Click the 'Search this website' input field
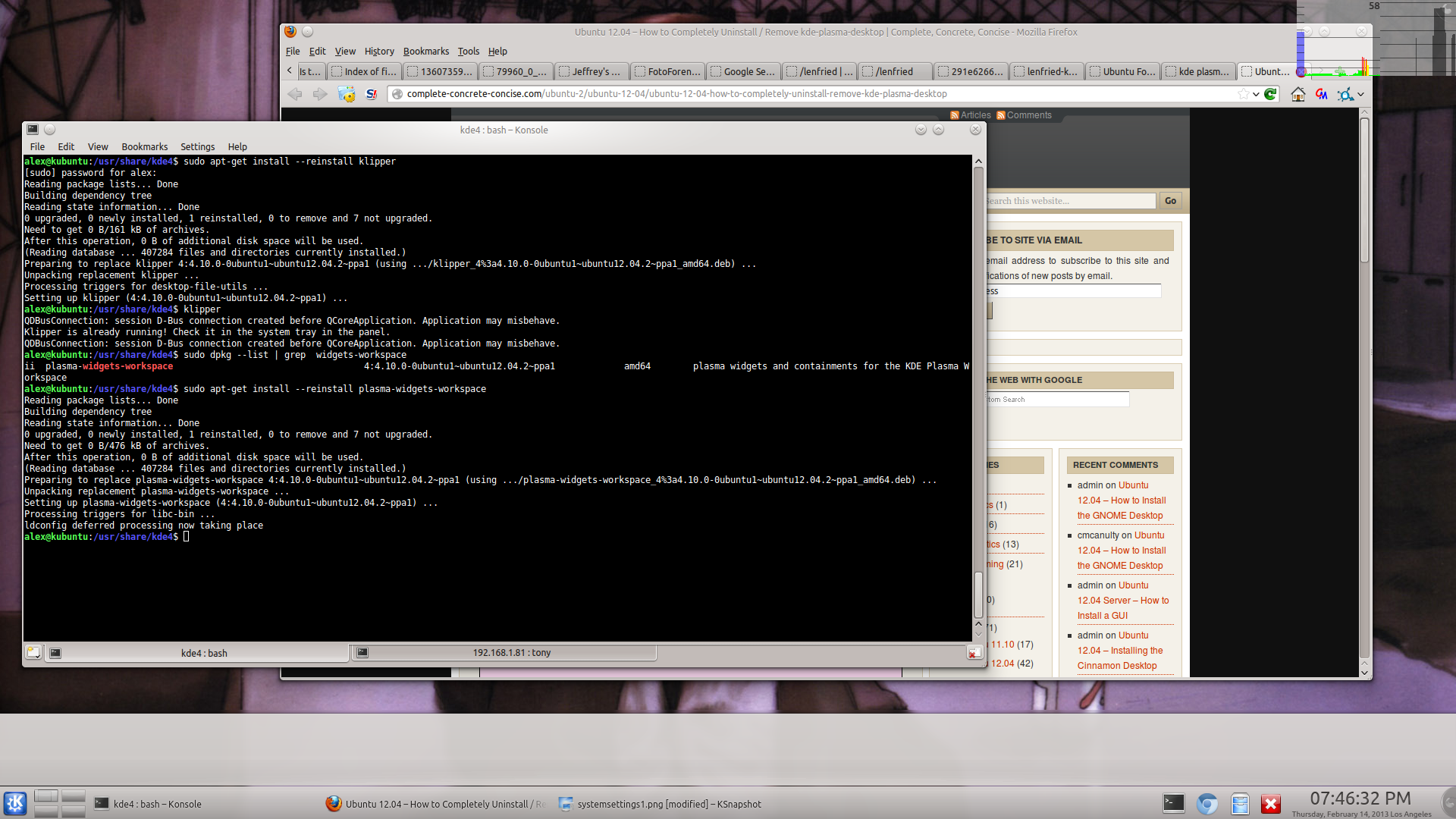The width and height of the screenshot is (1456, 819). point(1070,201)
